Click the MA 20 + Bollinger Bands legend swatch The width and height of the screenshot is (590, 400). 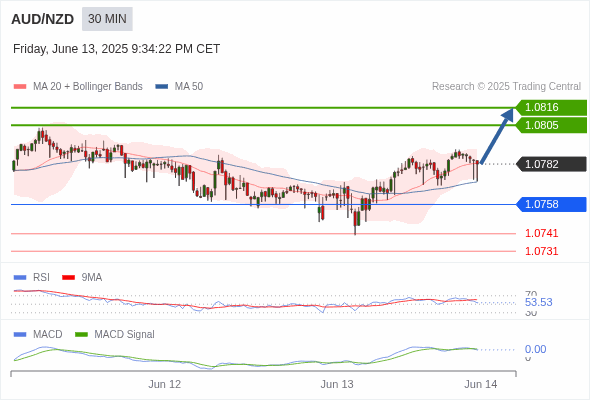coord(20,87)
